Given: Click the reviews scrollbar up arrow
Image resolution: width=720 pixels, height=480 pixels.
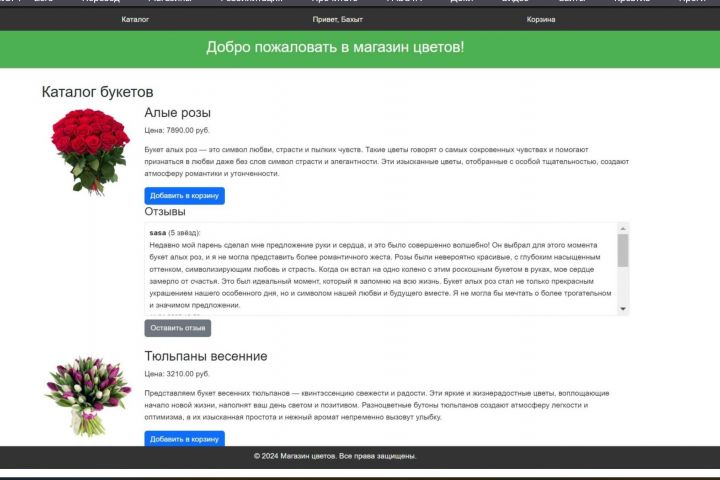Looking at the screenshot, I should tap(623, 228).
